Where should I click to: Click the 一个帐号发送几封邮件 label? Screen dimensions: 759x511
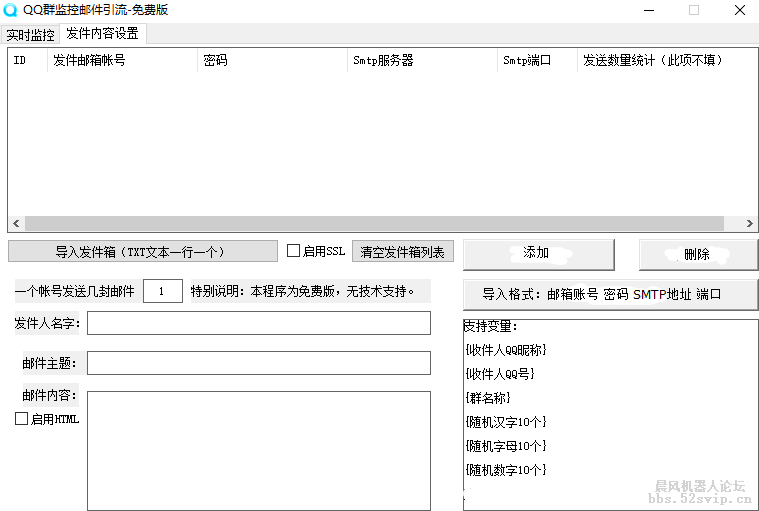pyautogui.click(x=75, y=291)
